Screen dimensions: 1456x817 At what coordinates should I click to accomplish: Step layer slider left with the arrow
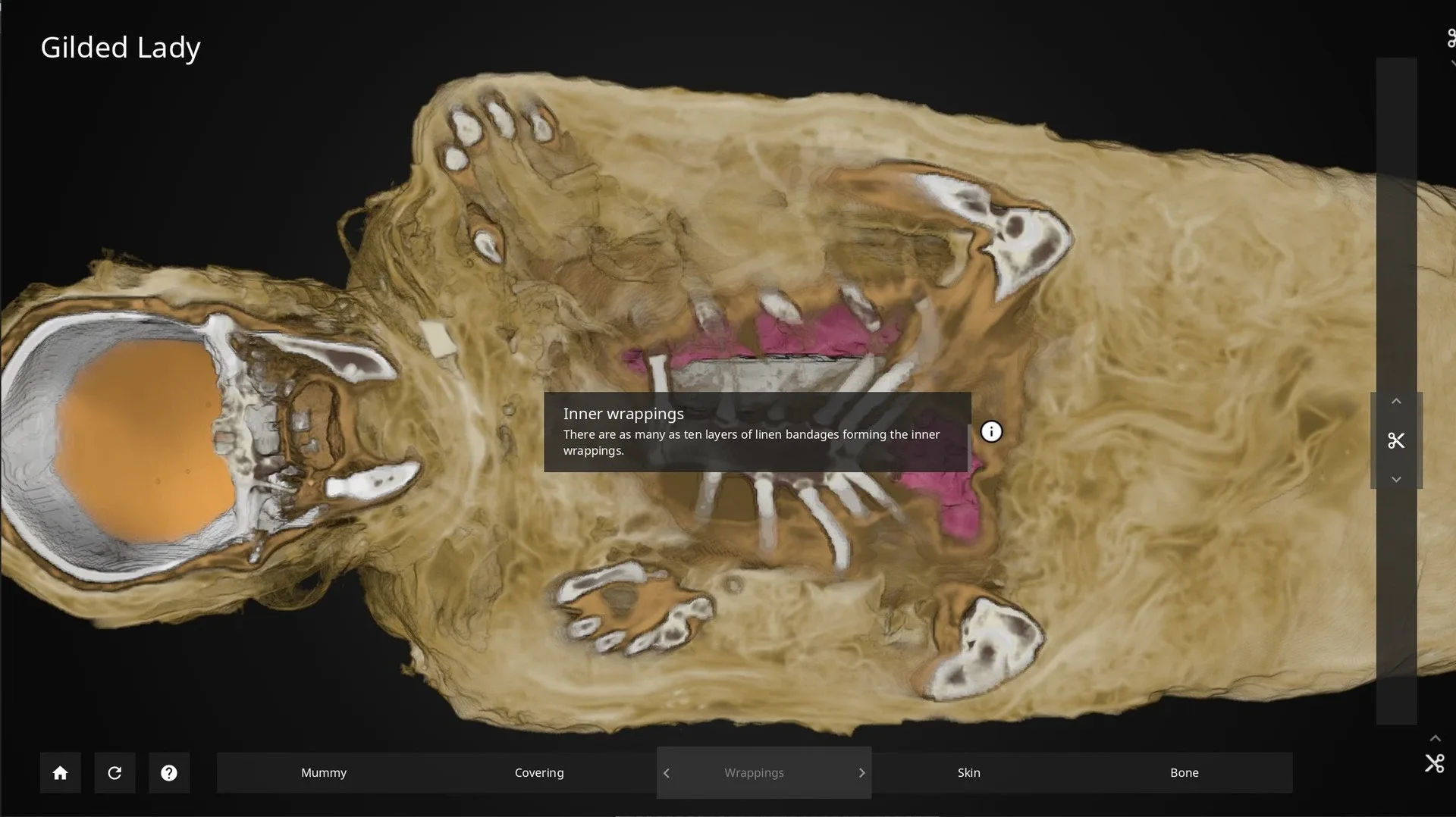tap(667, 773)
